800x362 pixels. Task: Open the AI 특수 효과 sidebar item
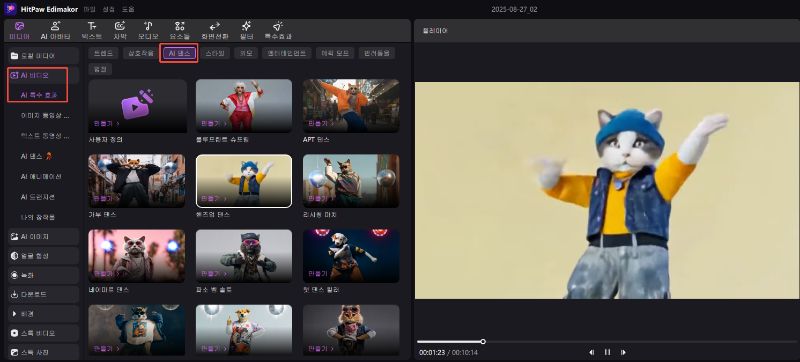pyautogui.click(x=39, y=95)
